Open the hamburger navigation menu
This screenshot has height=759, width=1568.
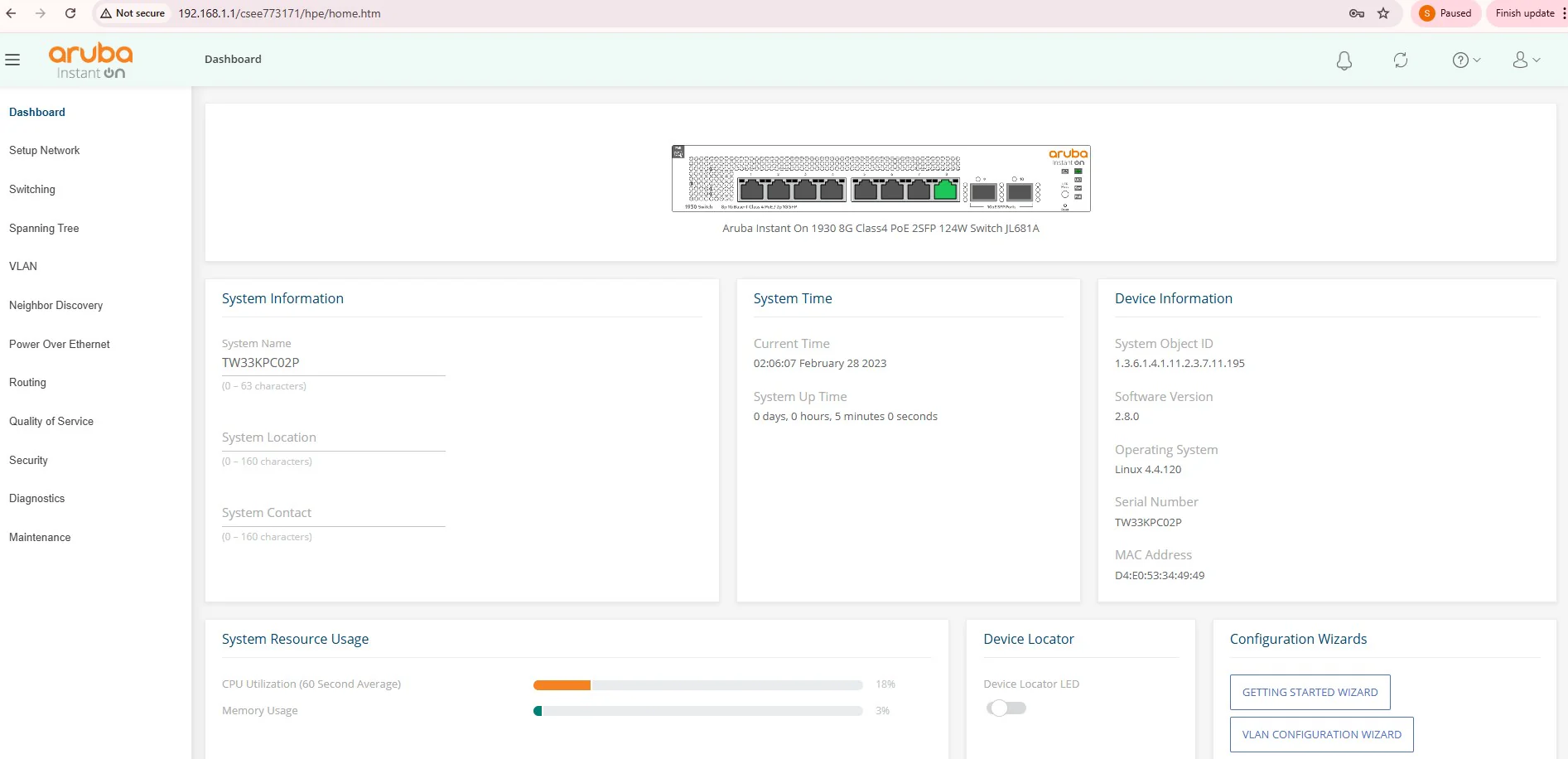12,60
